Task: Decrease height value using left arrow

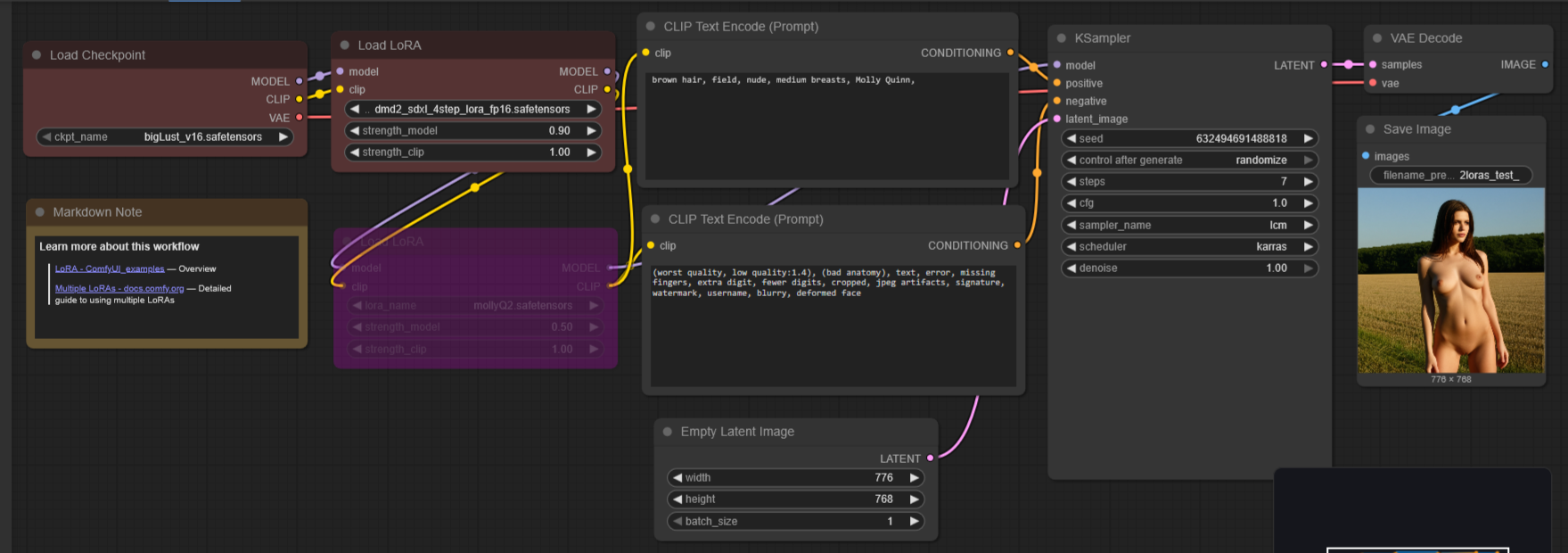Action: (x=677, y=499)
